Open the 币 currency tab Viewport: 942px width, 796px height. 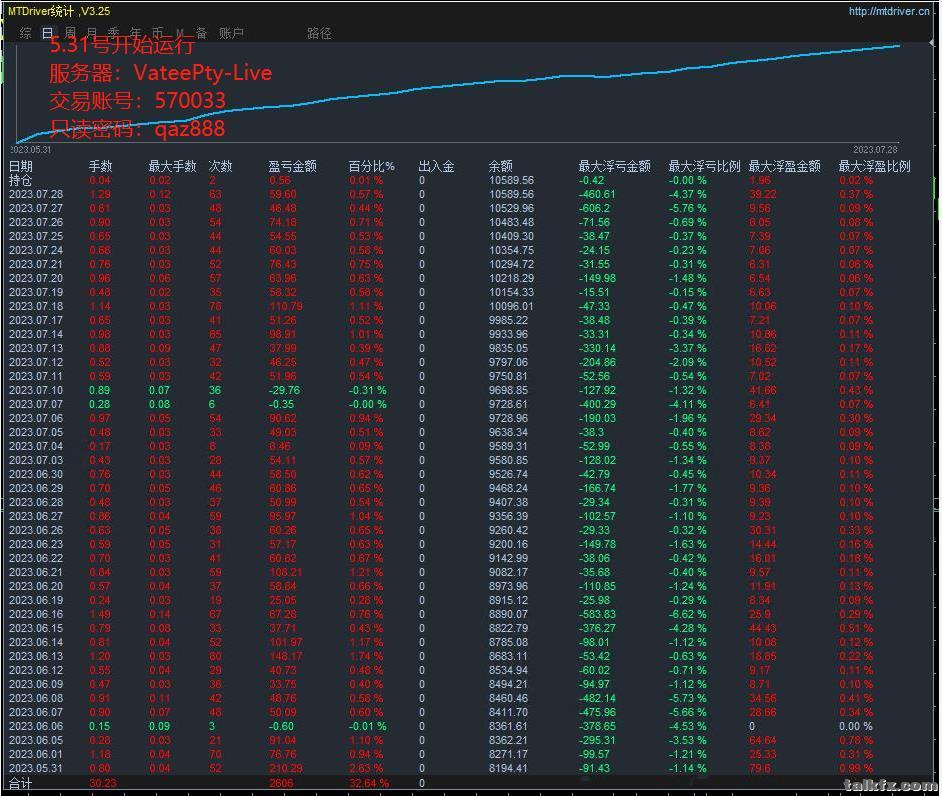point(158,33)
